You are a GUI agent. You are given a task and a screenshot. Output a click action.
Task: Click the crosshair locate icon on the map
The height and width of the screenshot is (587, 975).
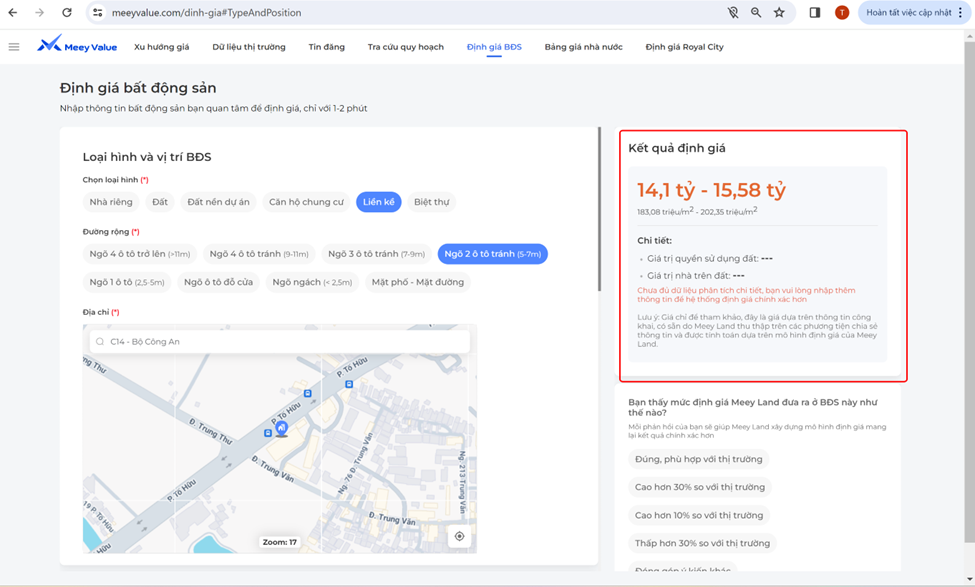pyautogui.click(x=459, y=536)
